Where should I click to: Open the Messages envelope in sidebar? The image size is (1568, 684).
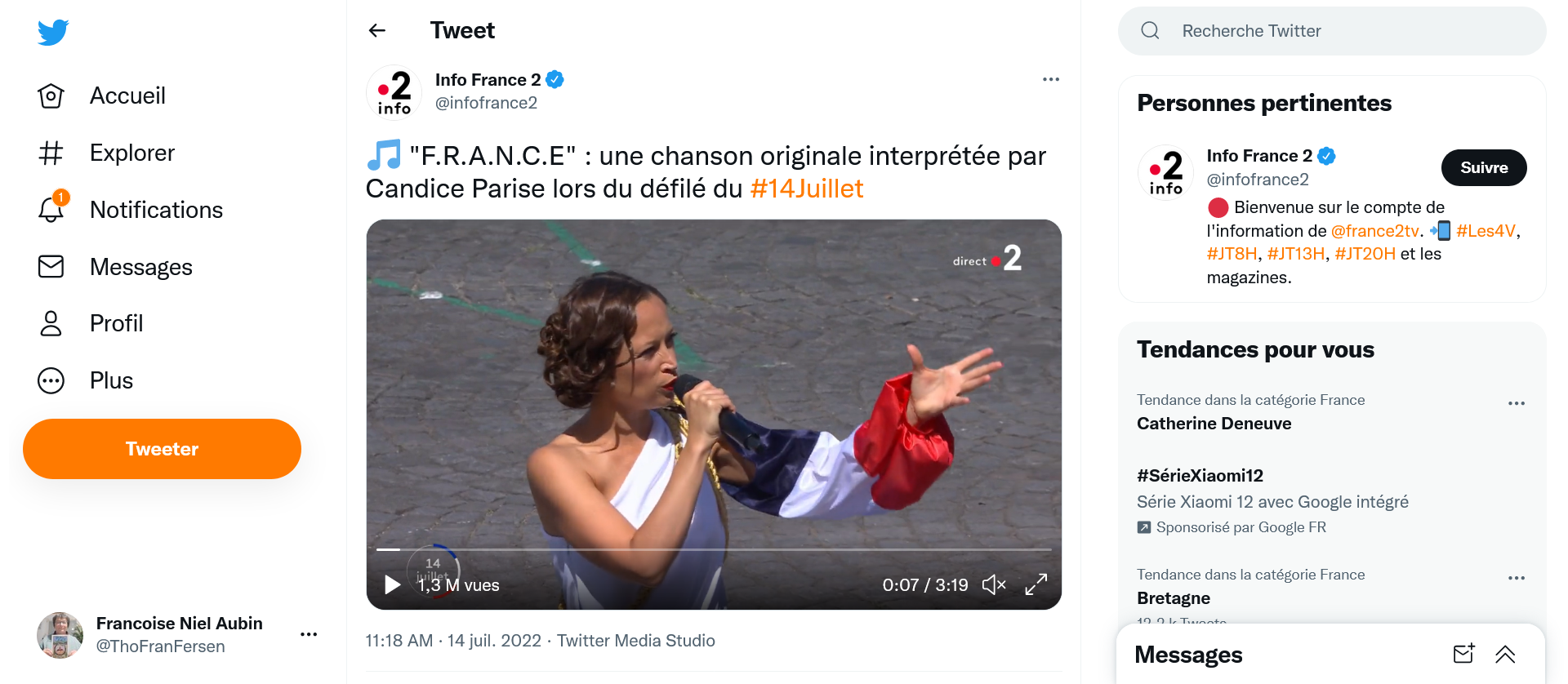pyautogui.click(x=51, y=267)
